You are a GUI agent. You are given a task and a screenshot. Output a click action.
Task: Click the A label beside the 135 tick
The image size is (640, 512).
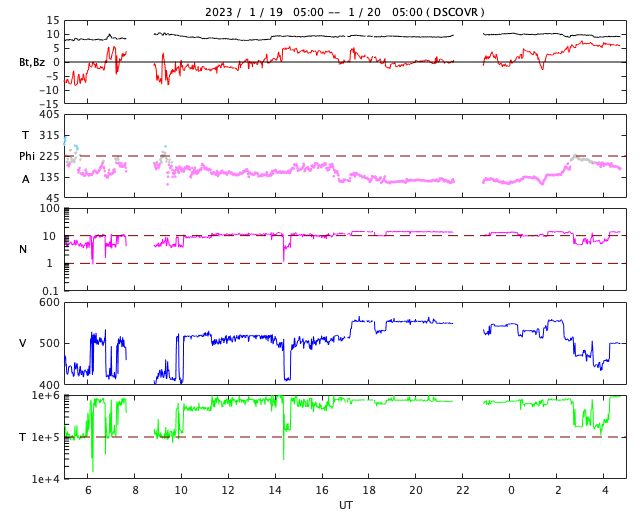pyautogui.click(x=26, y=179)
